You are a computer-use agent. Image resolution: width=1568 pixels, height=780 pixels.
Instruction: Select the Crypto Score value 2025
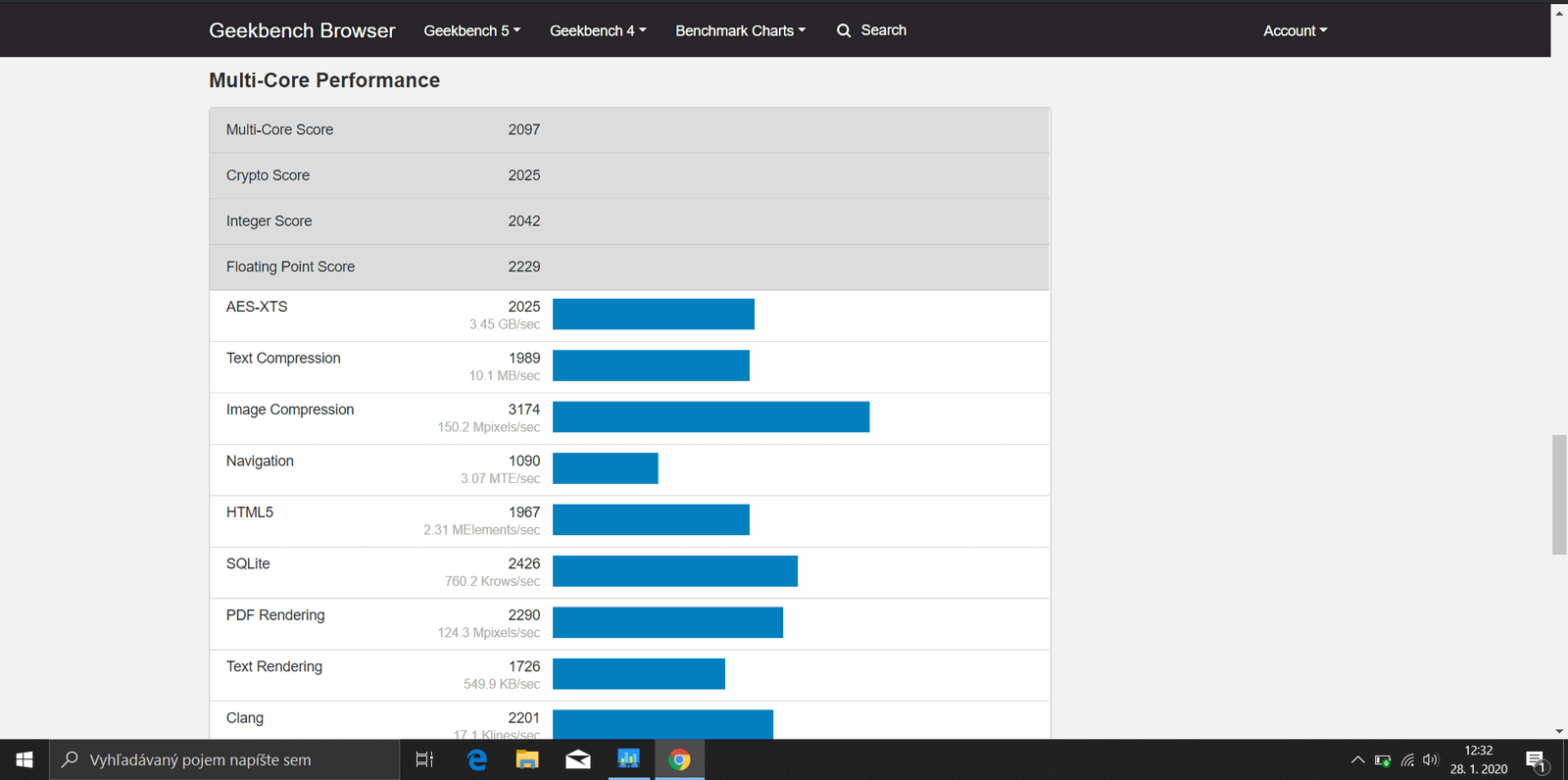pyautogui.click(x=523, y=175)
